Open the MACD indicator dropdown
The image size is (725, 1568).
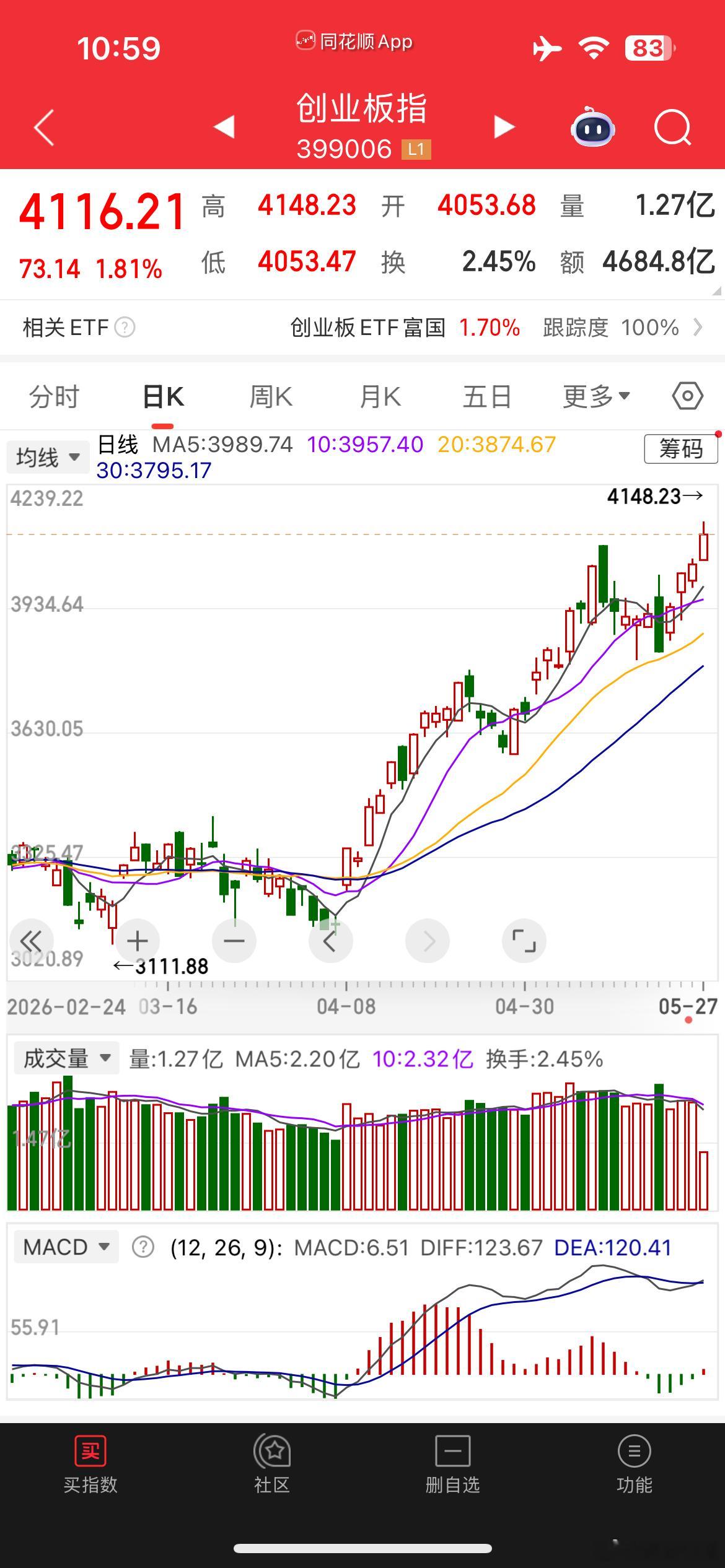pyautogui.click(x=66, y=1246)
